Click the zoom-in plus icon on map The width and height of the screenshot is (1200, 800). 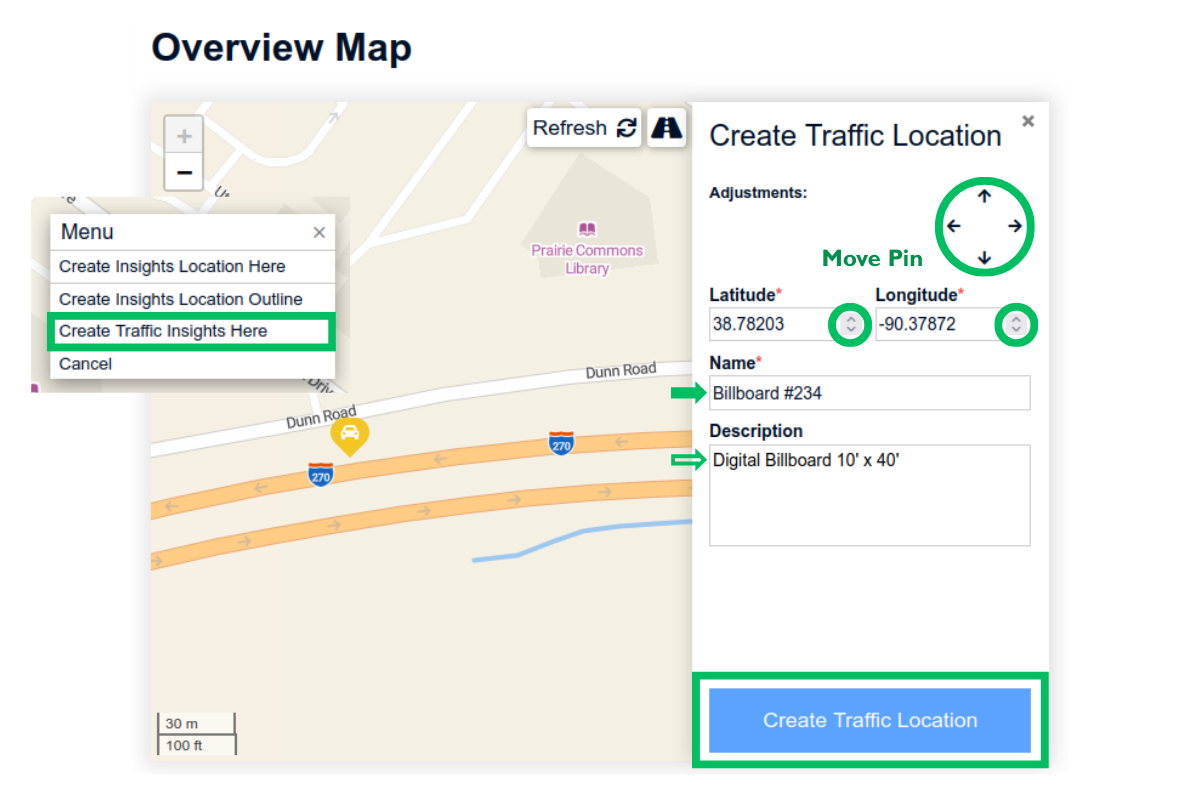click(183, 134)
